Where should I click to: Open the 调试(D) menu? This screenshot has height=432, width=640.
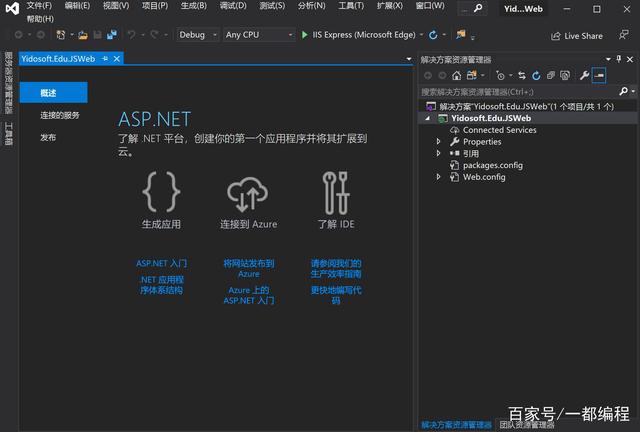233,6
